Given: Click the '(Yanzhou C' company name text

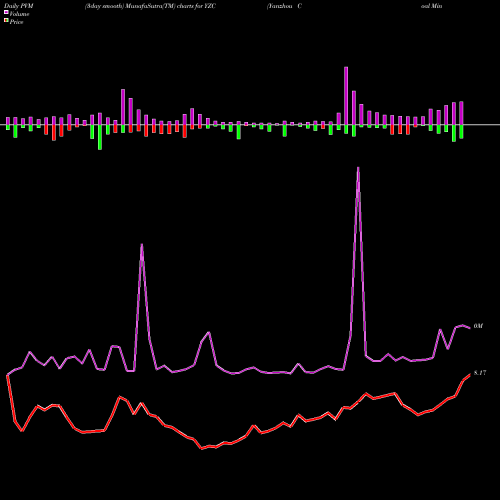Looking at the screenshot, I should tap(284, 6).
